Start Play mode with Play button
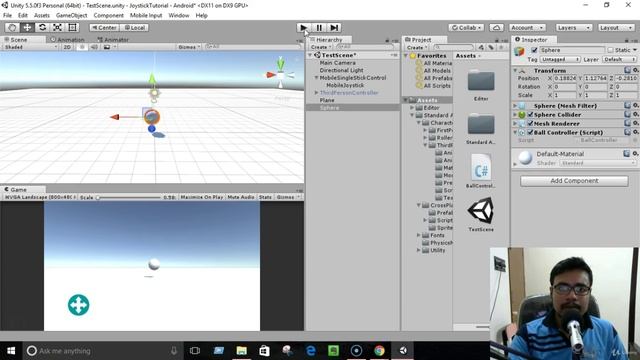Screen dimensions: 640x360 [x=303, y=28]
